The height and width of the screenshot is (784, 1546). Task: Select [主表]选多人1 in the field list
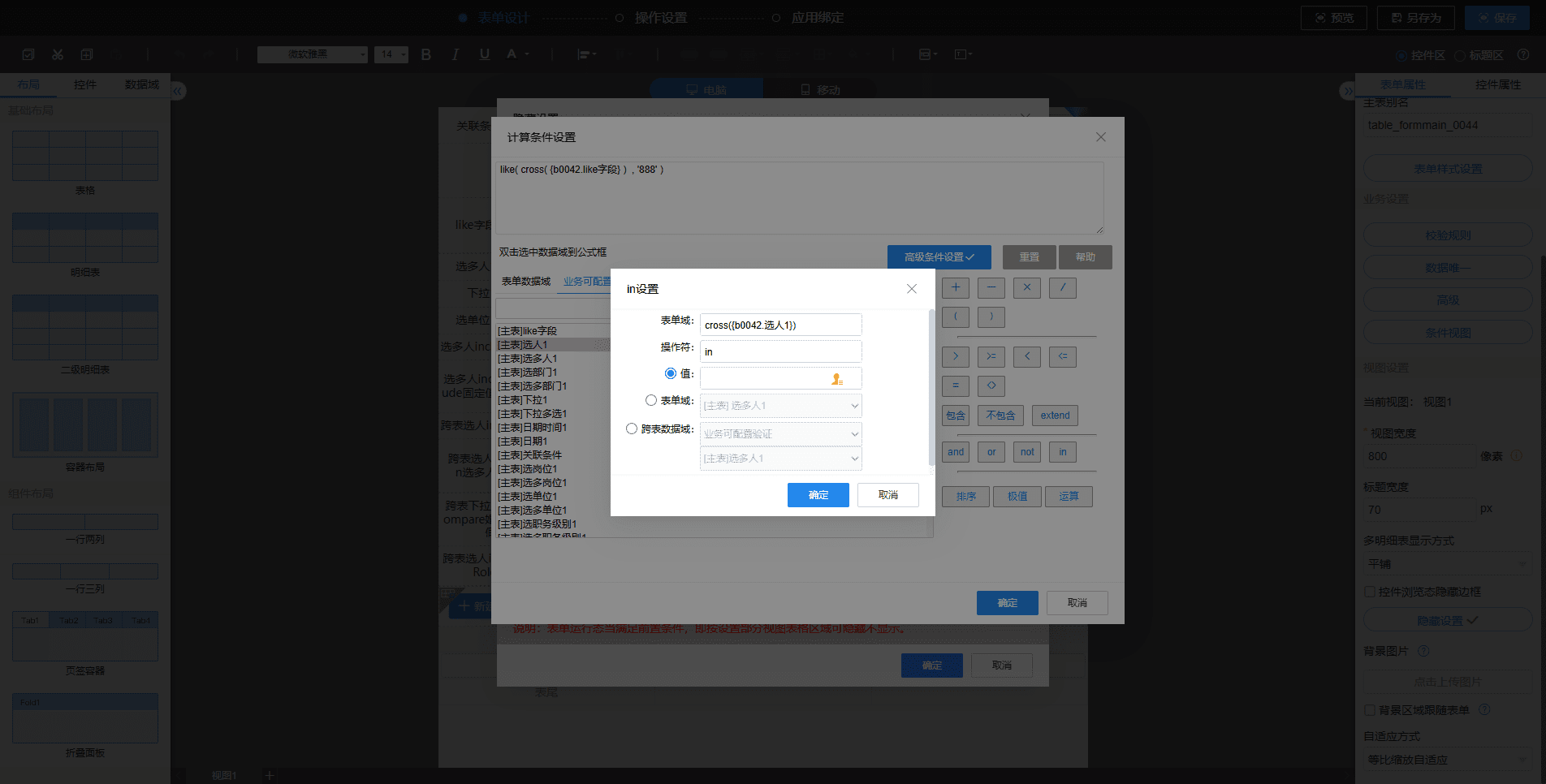528,359
